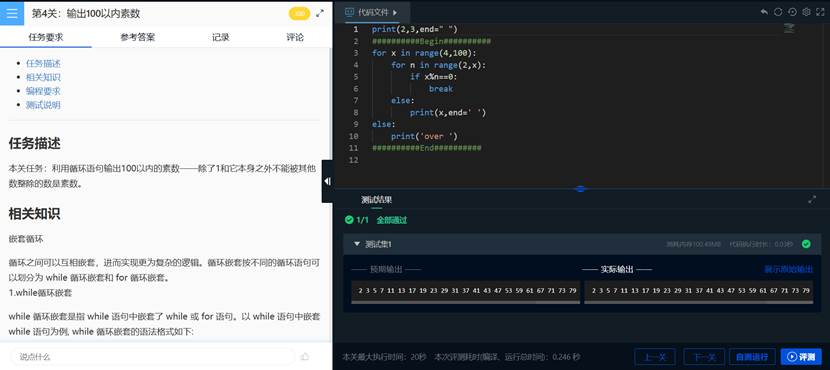Open the hamburger menu at top left
Image resolution: width=830 pixels, height=370 pixels.
pos(12,13)
